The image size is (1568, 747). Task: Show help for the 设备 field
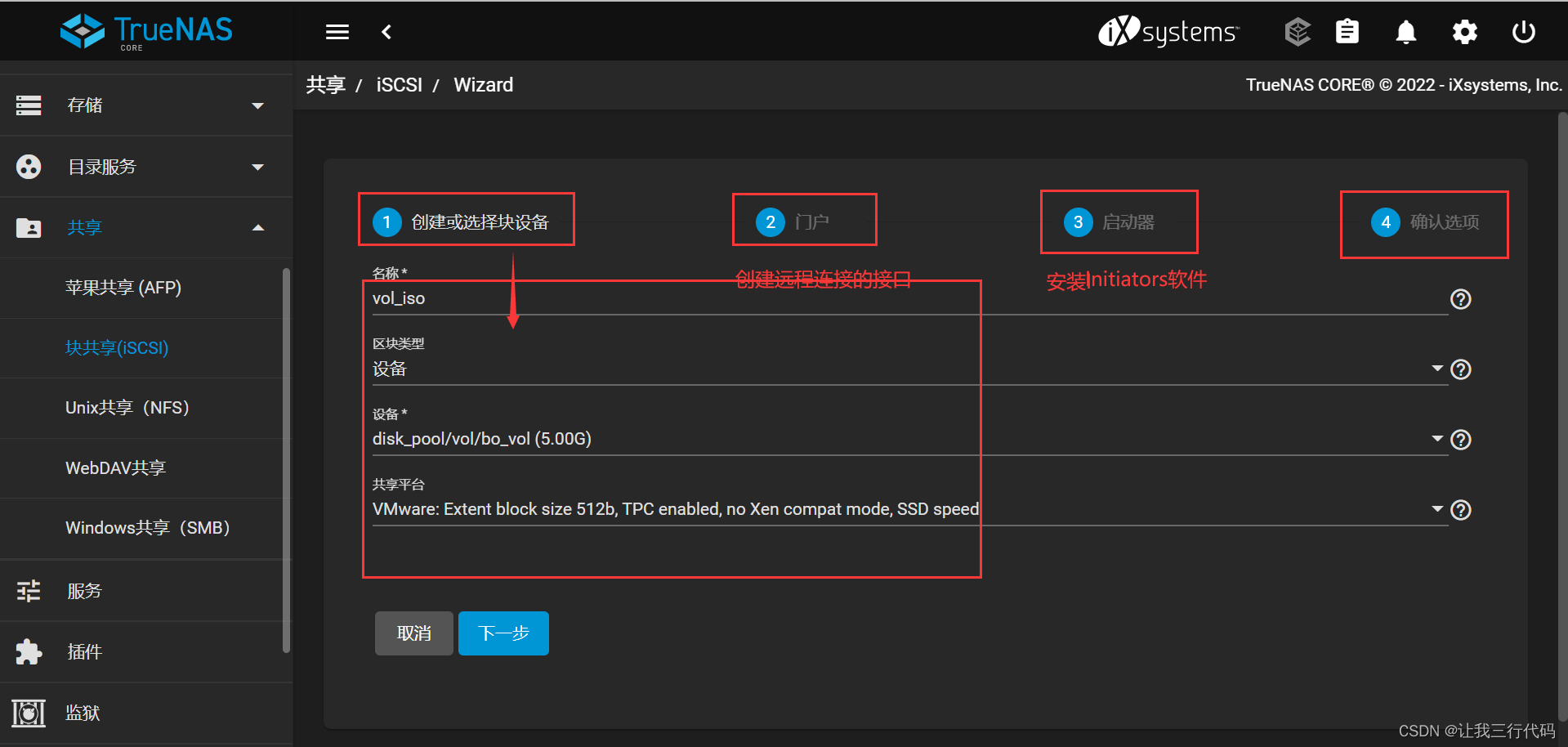point(1461,440)
